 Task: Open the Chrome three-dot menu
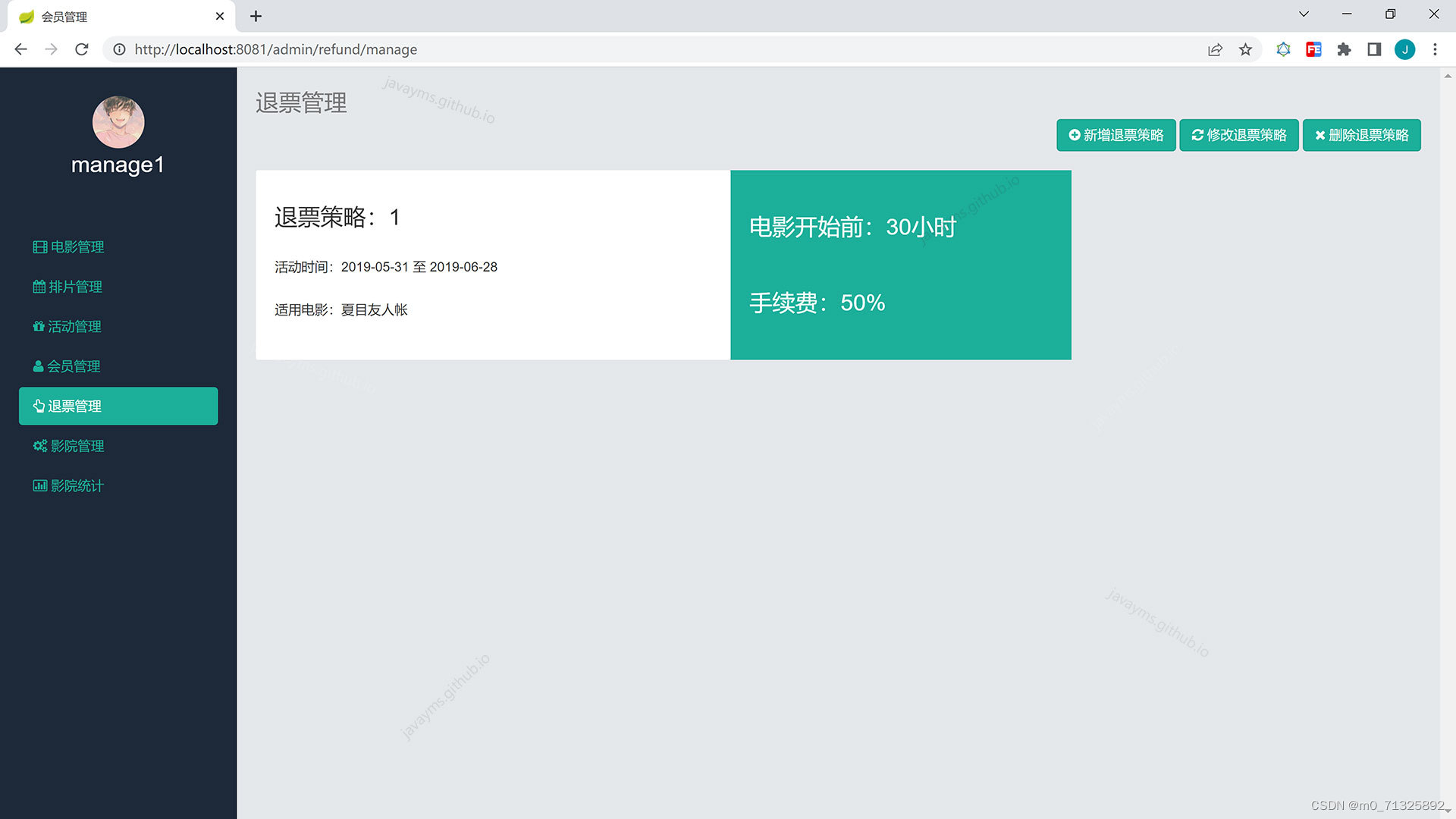(1435, 49)
